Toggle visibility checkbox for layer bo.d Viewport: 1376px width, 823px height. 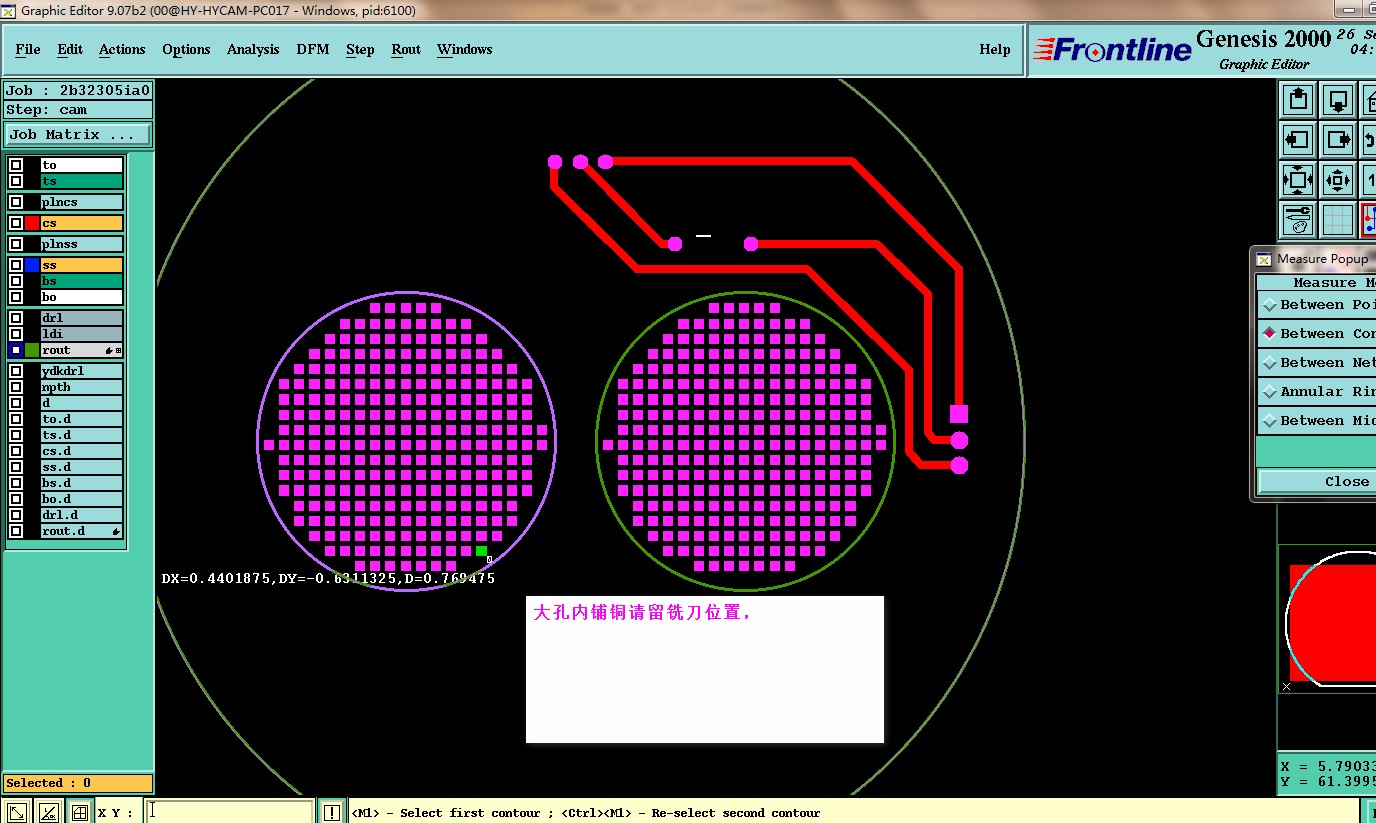(x=16, y=499)
